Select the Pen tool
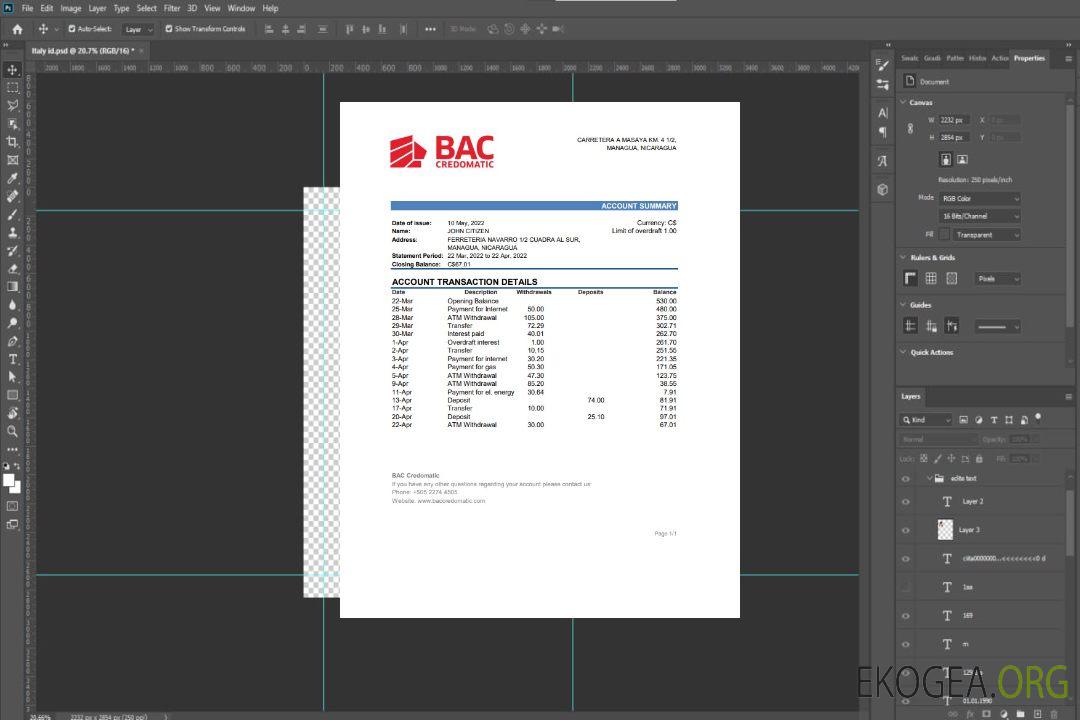The width and height of the screenshot is (1080, 720). tap(12, 341)
